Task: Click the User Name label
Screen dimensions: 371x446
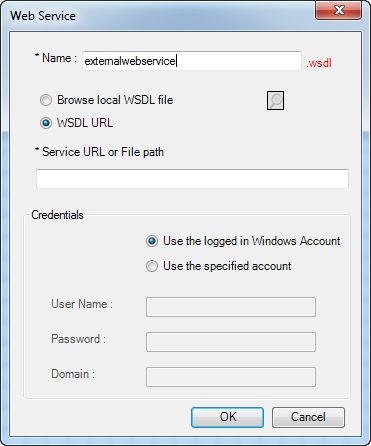Action: tap(82, 304)
